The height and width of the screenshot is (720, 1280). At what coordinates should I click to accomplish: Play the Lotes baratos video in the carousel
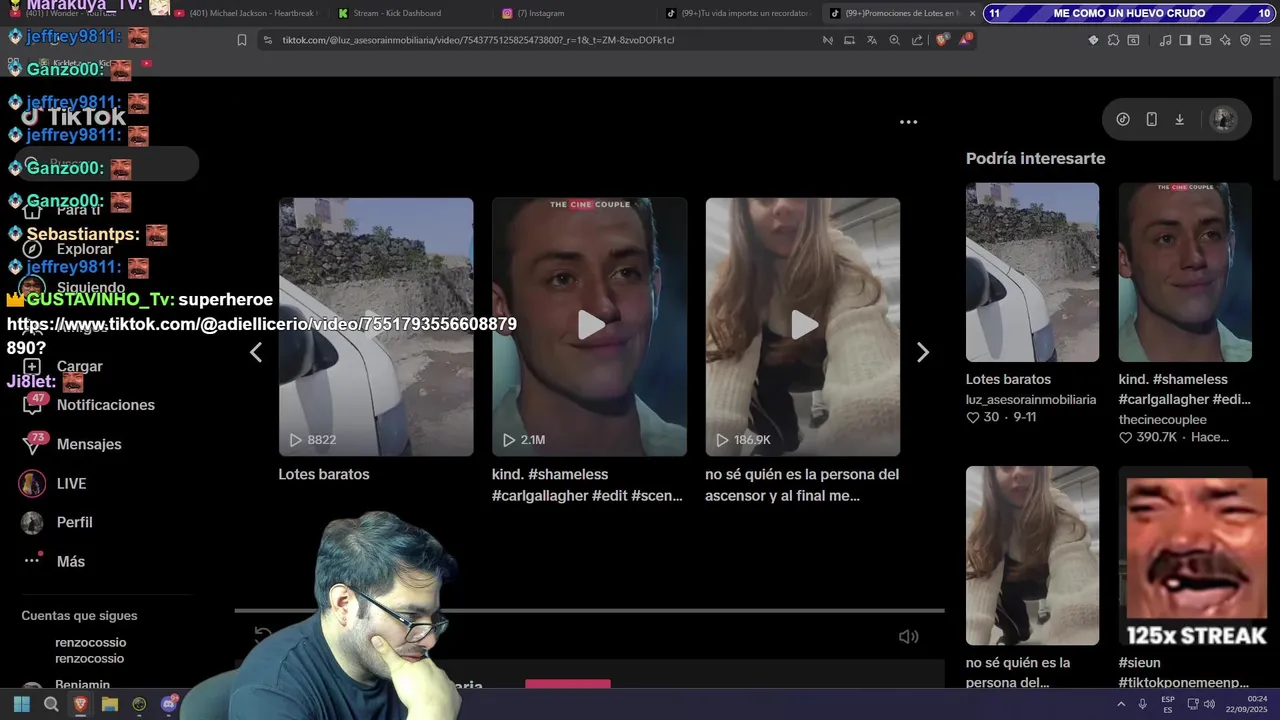tap(376, 327)
